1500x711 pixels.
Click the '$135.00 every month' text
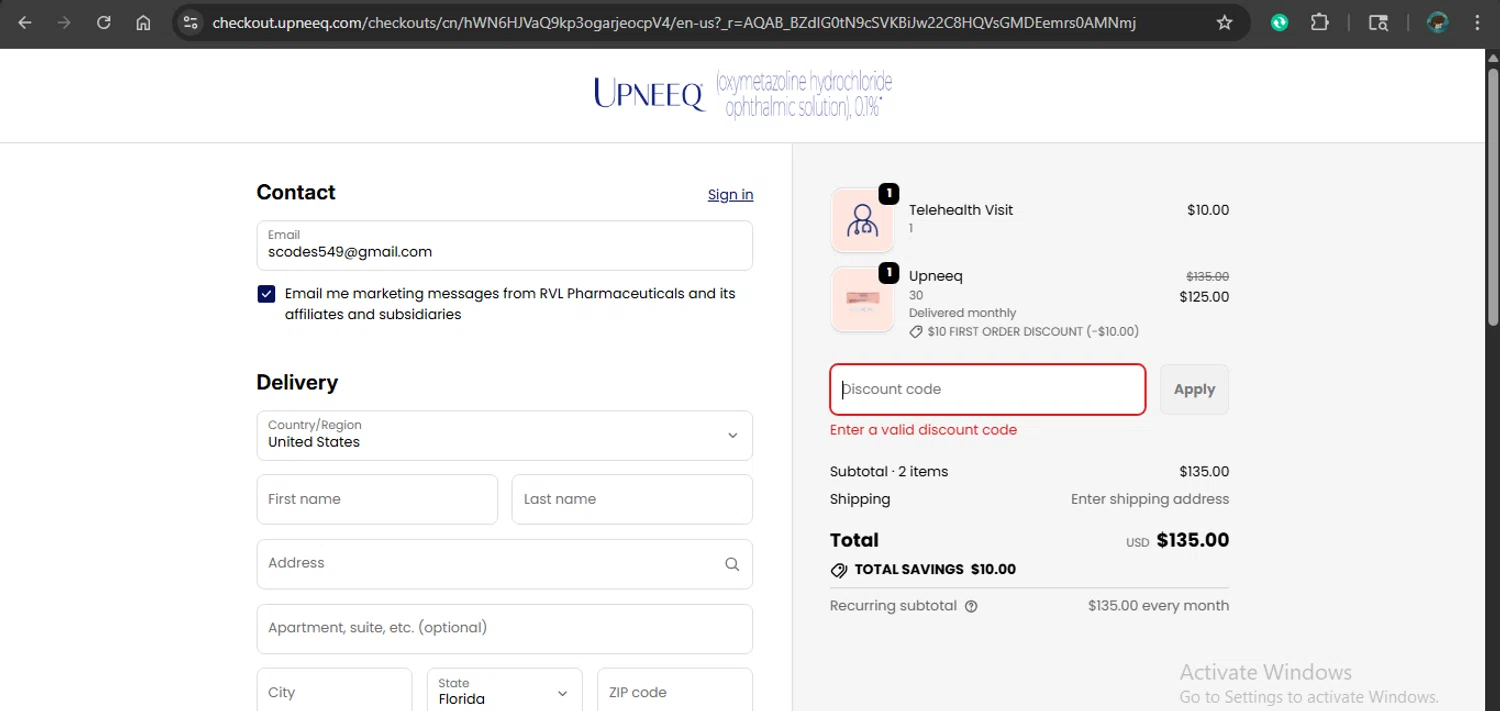point(1158,606)
